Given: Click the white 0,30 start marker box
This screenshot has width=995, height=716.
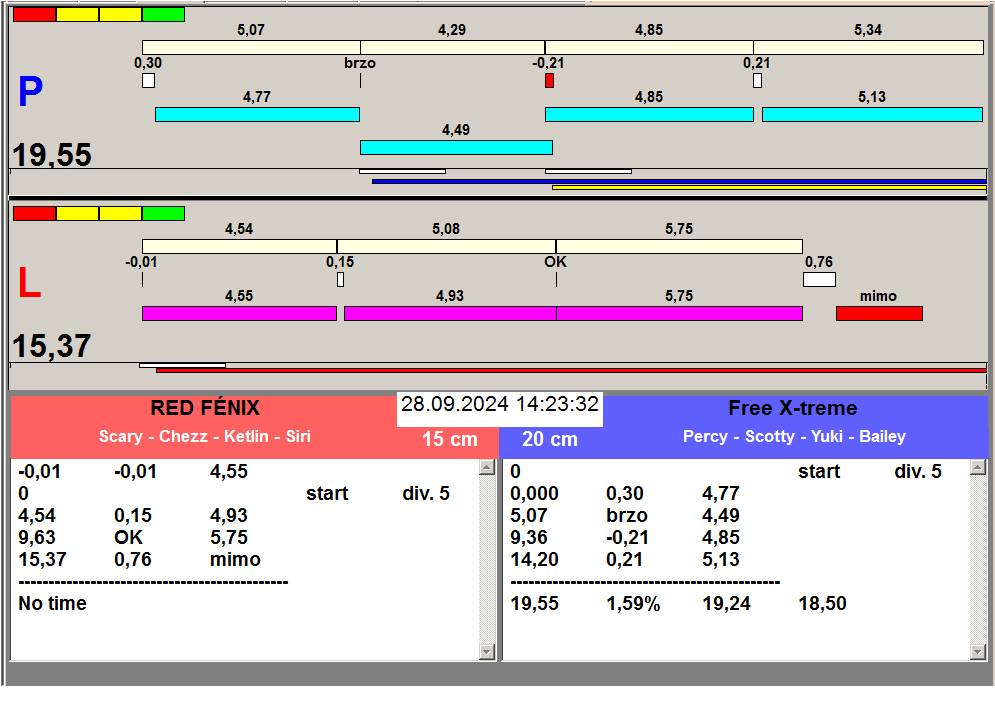Looking at the screenshot, I should point(148,81).
